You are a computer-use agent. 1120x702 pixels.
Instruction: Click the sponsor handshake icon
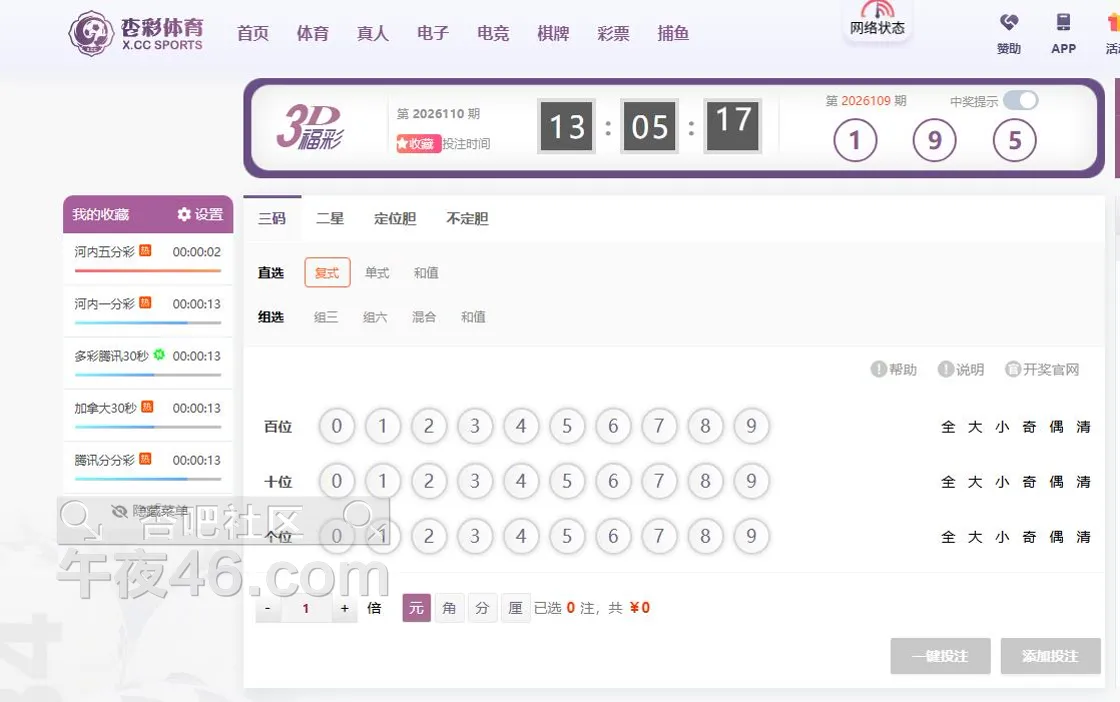(1009, 23)
